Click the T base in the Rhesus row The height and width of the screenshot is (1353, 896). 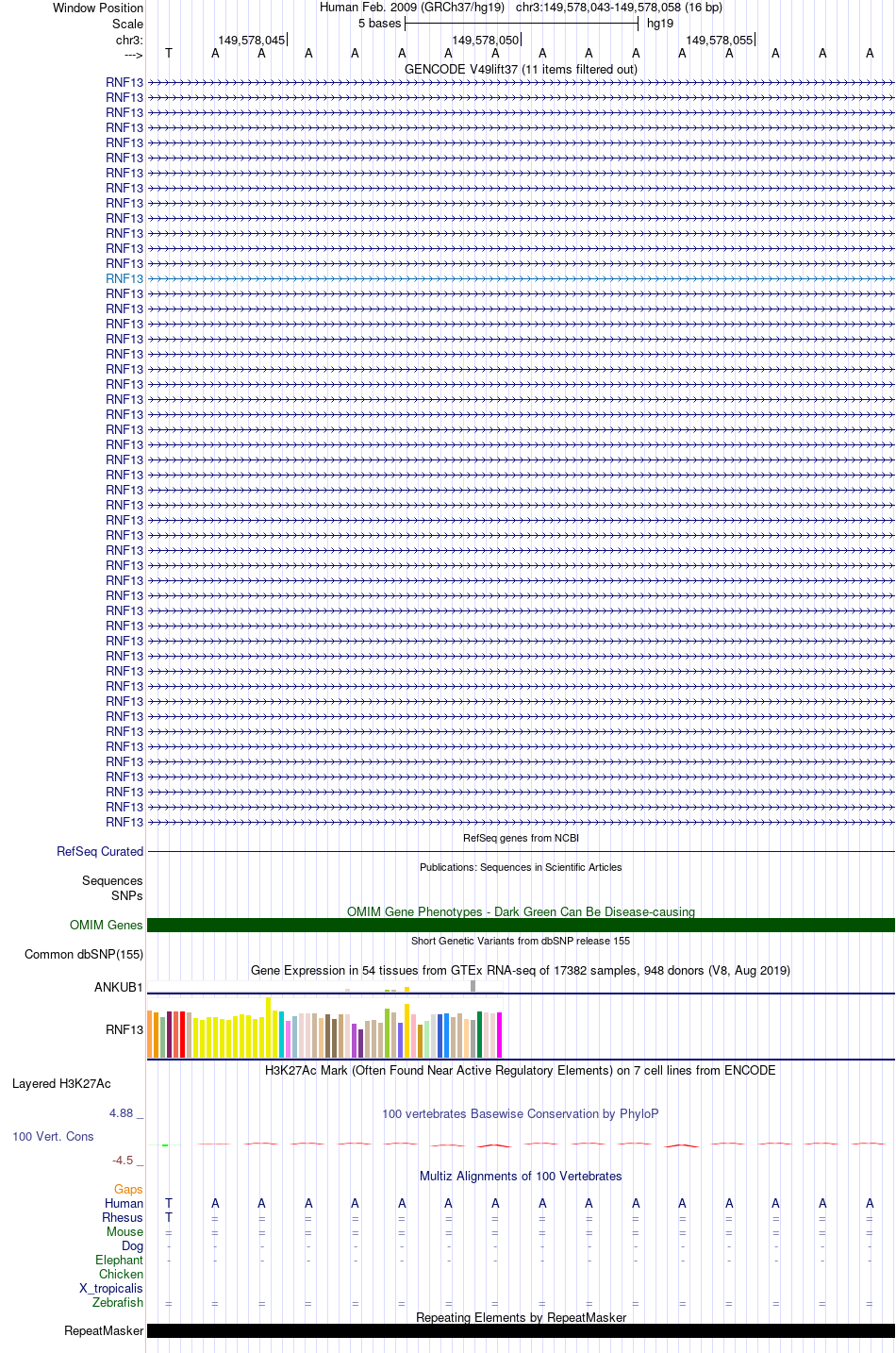click(x=169, y=1217)
